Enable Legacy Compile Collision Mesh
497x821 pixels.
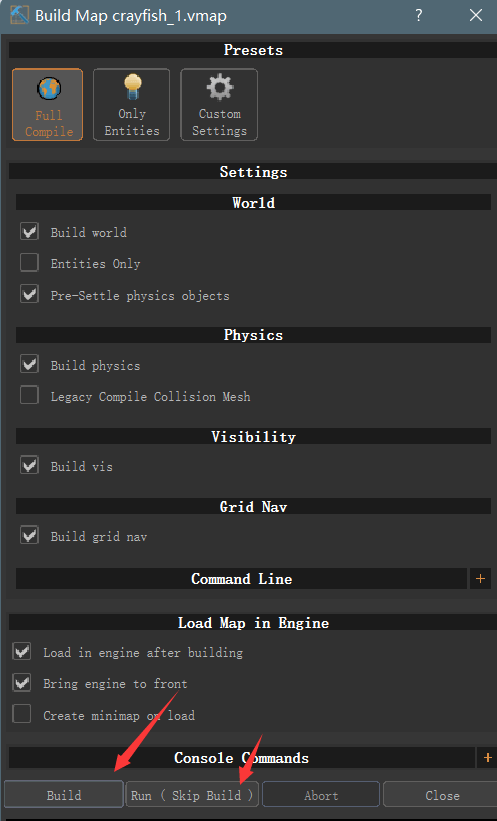[29, 396]
